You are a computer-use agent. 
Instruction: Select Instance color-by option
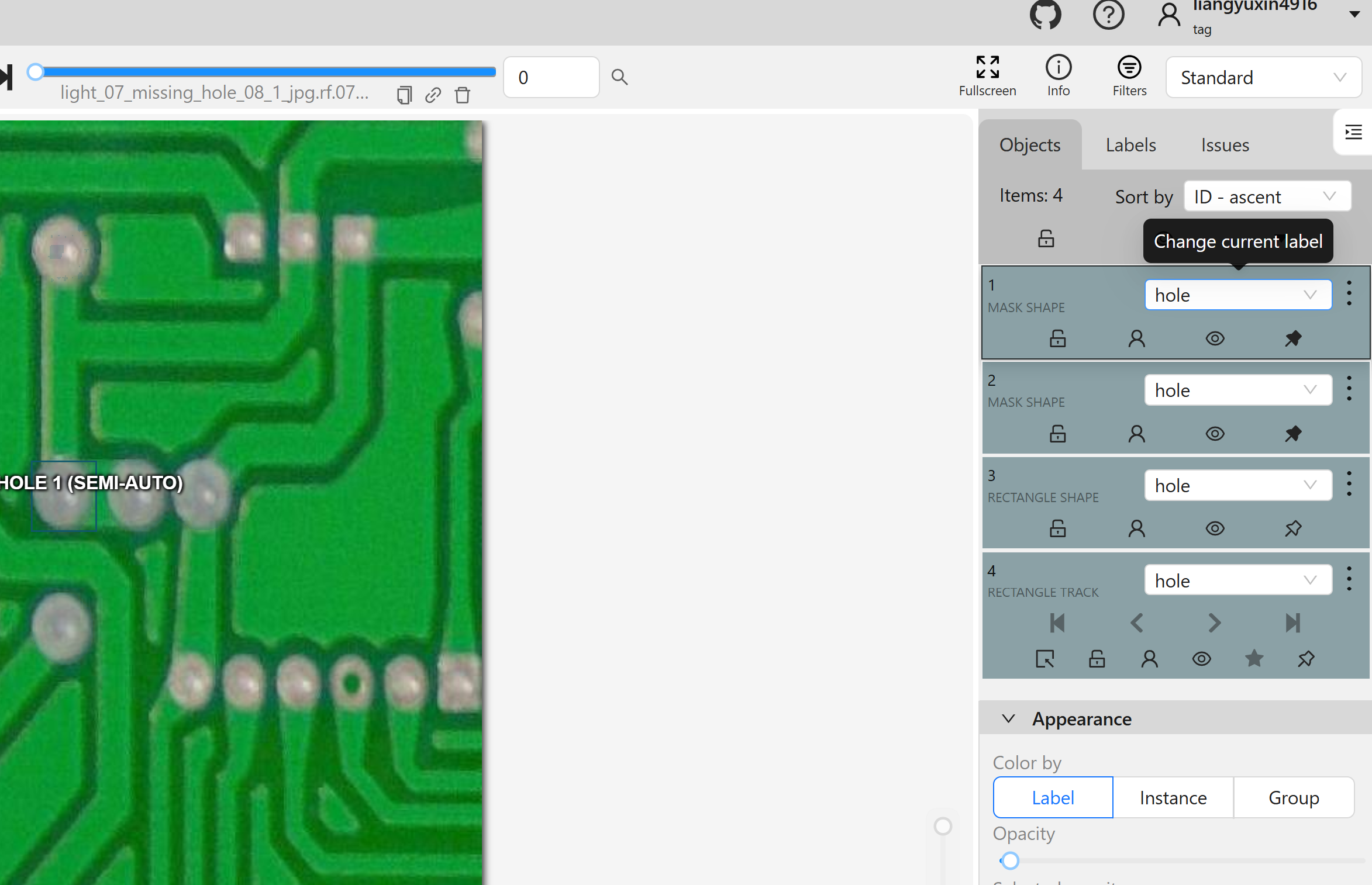tap(1173, 798)
